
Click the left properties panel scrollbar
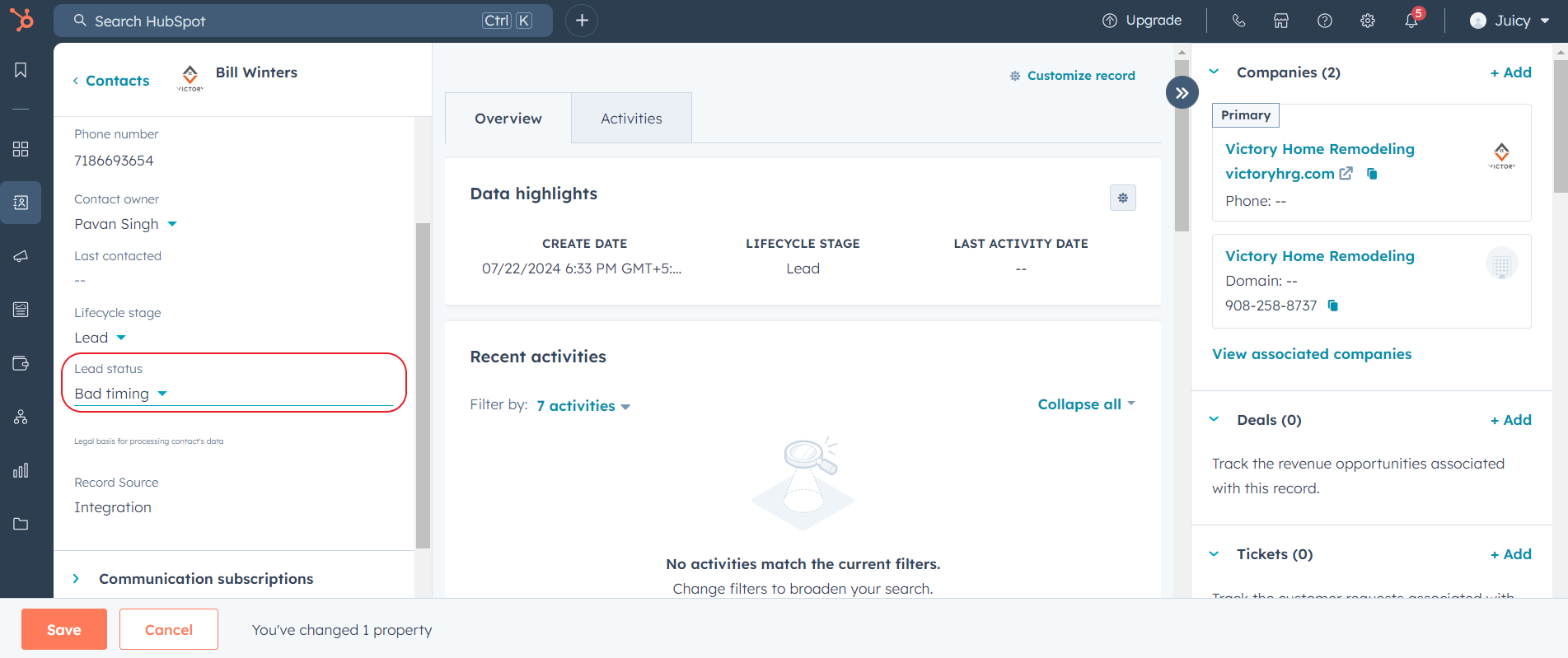423,385
